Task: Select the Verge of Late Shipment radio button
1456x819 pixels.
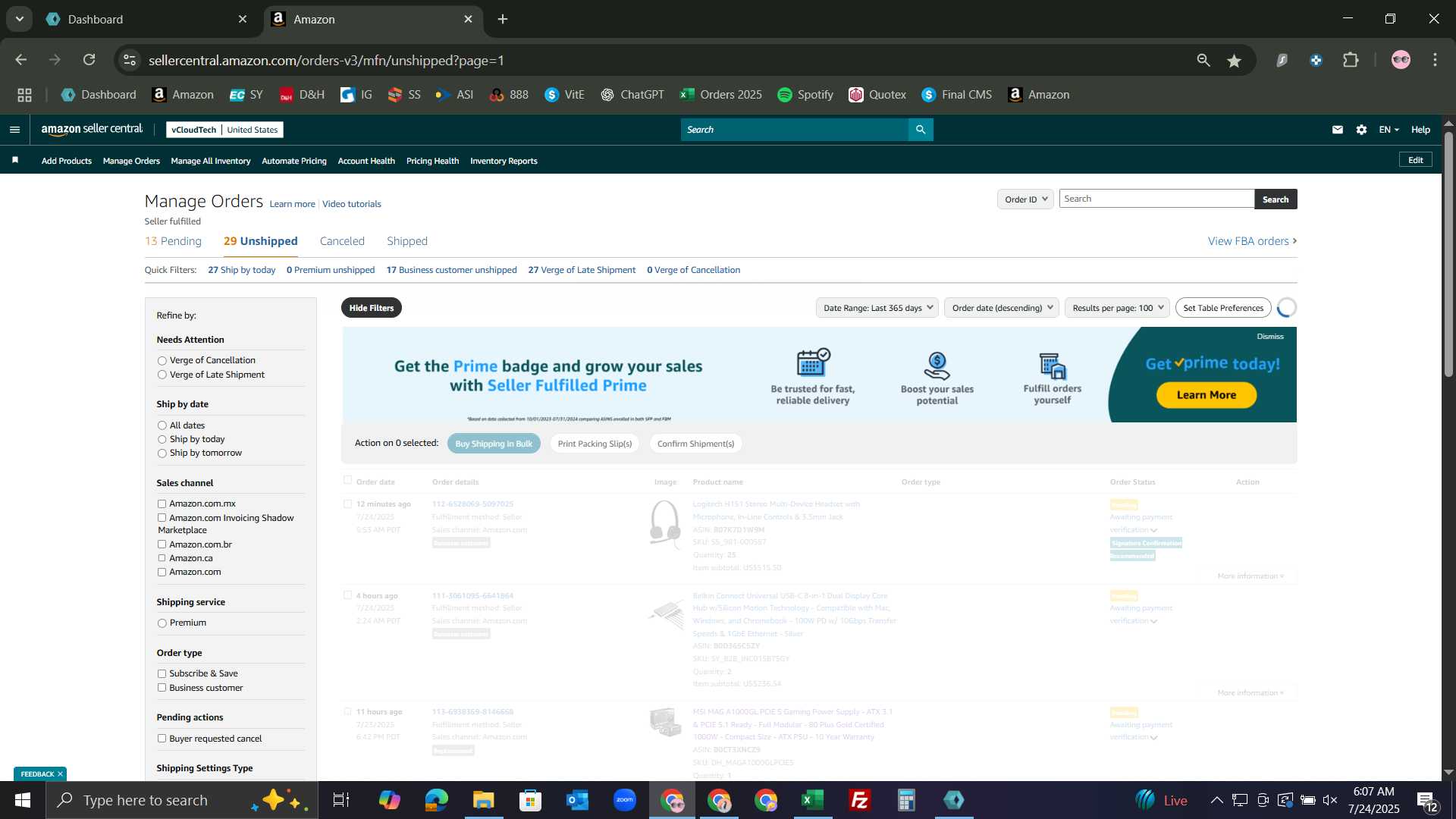Action: 162,375
